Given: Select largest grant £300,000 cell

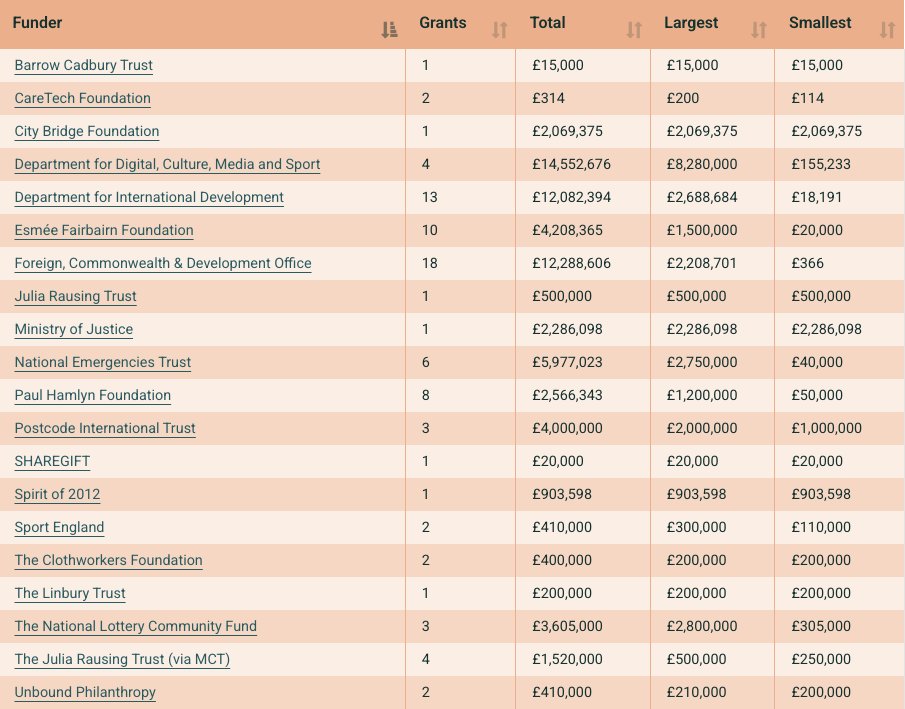Looking at the screenshot, I should (x=712, y=527).
